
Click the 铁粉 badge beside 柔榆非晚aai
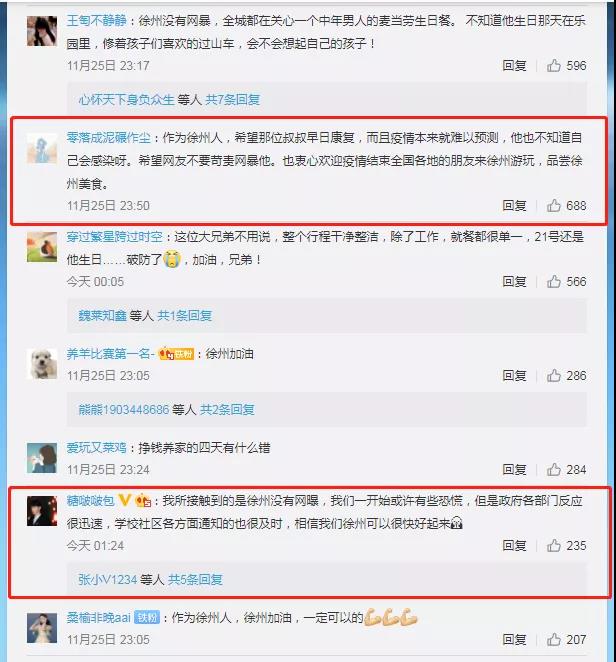[x=147, y=618]
